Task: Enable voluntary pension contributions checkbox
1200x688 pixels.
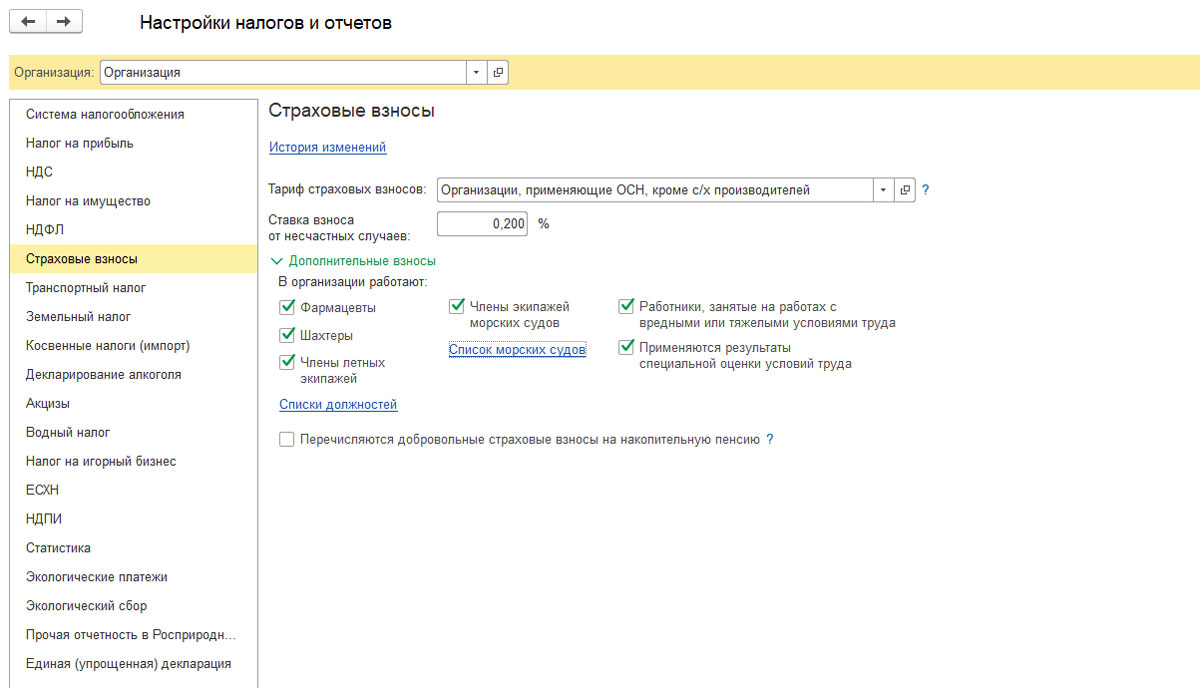Action: pyautogui.click(x=287, y=439)
